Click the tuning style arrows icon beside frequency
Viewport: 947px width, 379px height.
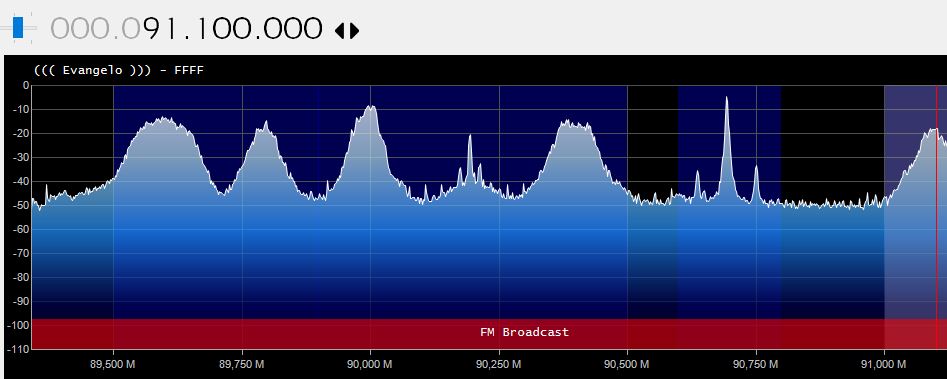tap(347, 30)
